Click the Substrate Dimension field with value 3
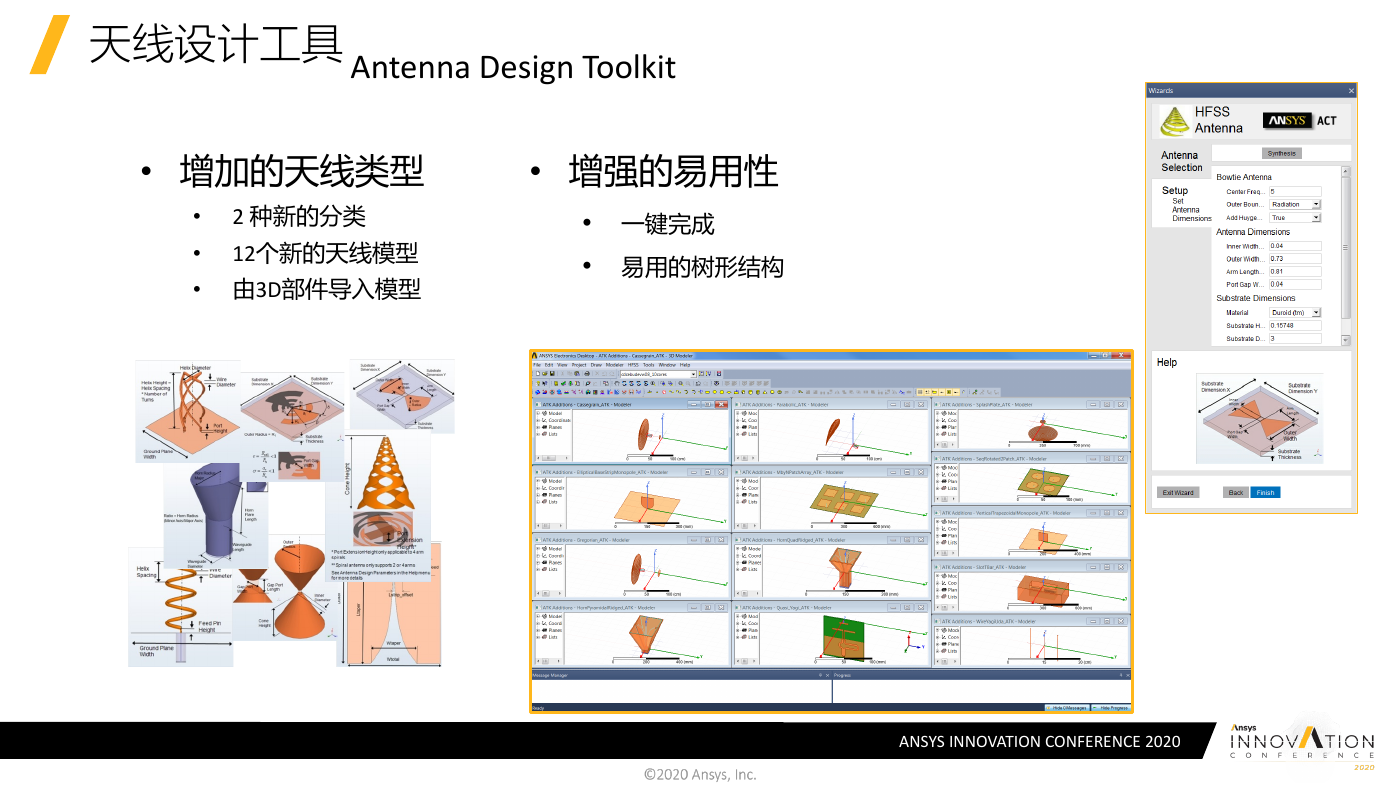This screenshot has width=1400, height=788. 1295,338
